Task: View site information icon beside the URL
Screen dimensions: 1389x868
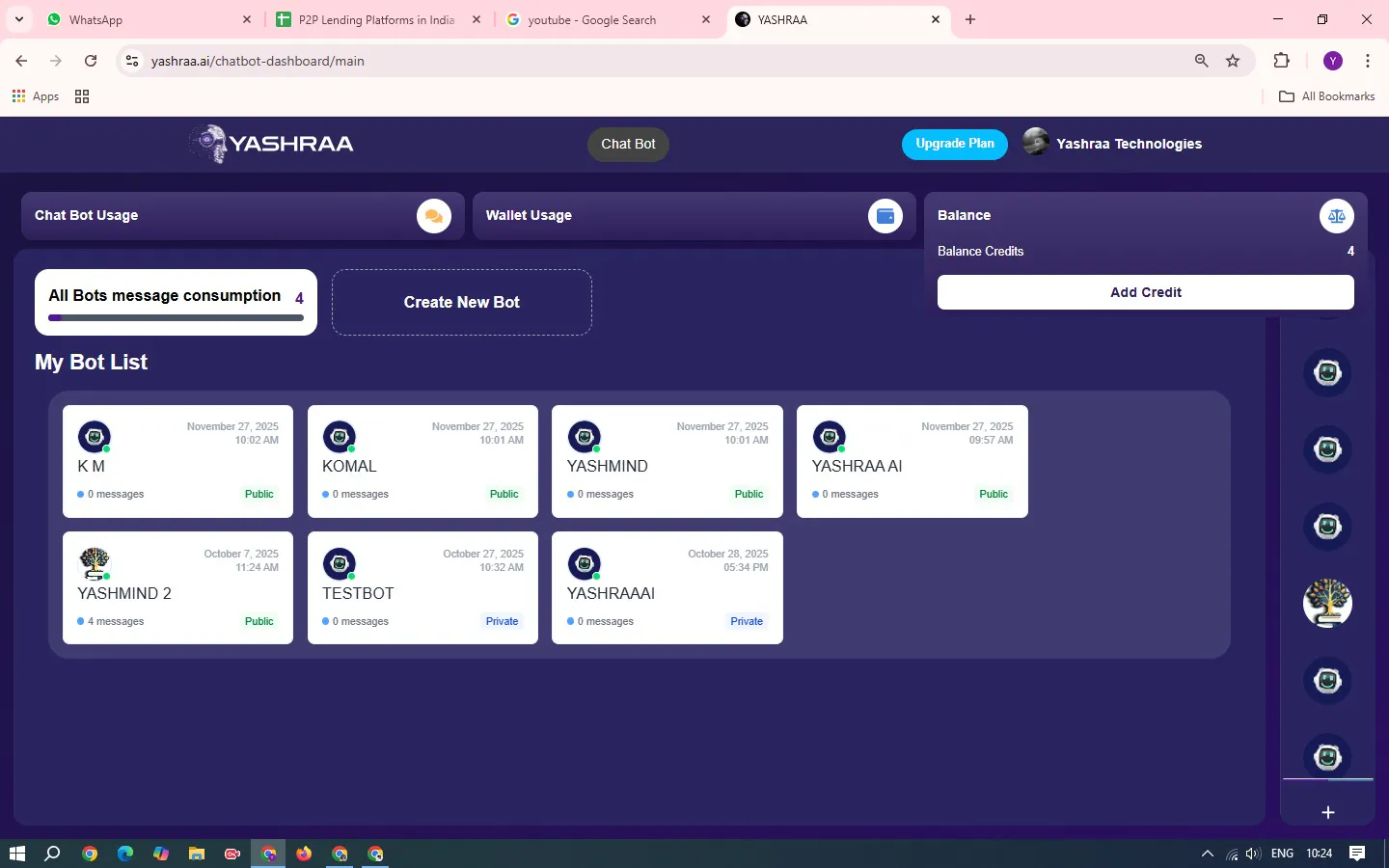Action: pyautogui.click(x=133, y=61)
